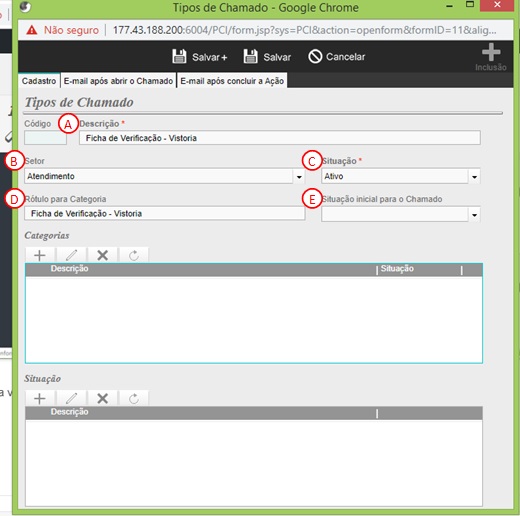The width and height of the screenshot is (520, 516).
Task: Click the edit pencil in Situação toolbar
Action: click(71, 398)
